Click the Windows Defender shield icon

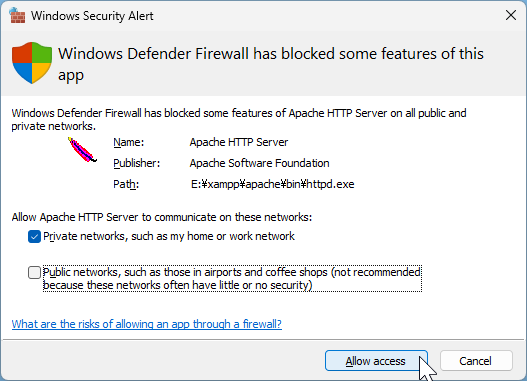click(32, 63)
